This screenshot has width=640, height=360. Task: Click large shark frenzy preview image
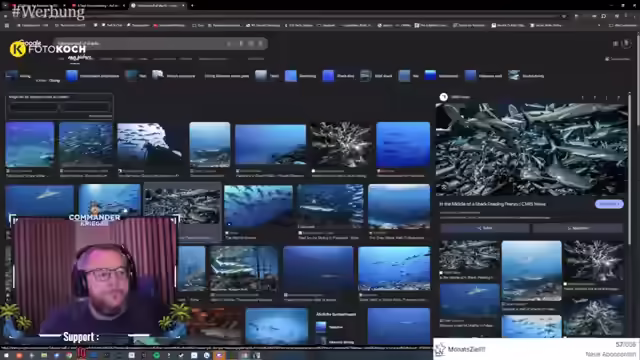tap(531, 149)
